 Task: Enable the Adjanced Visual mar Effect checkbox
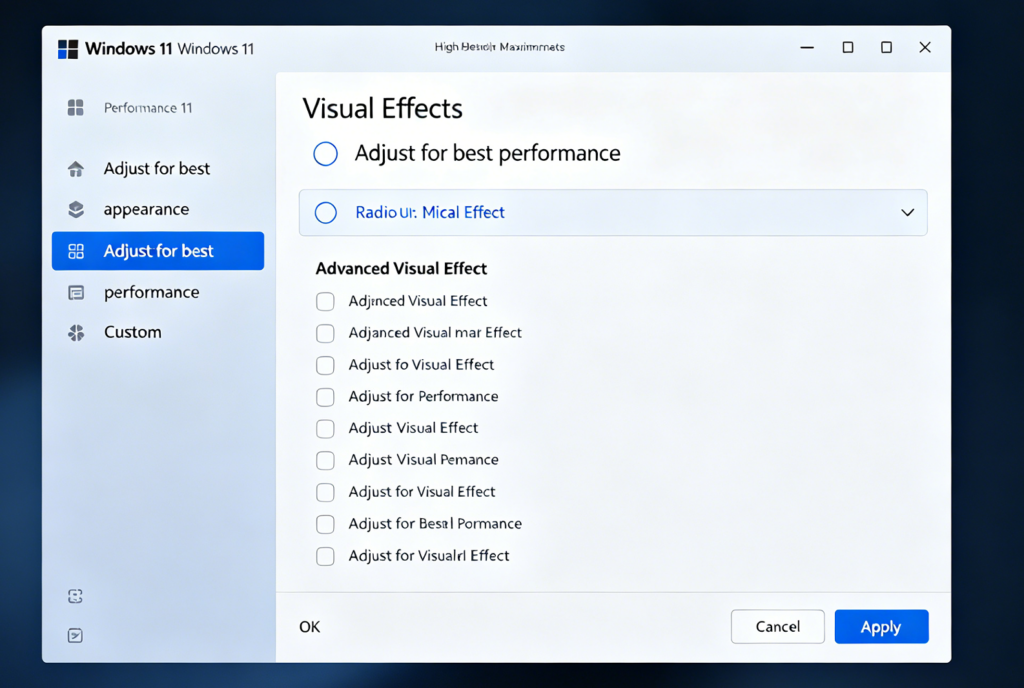(x=325, y=334)
